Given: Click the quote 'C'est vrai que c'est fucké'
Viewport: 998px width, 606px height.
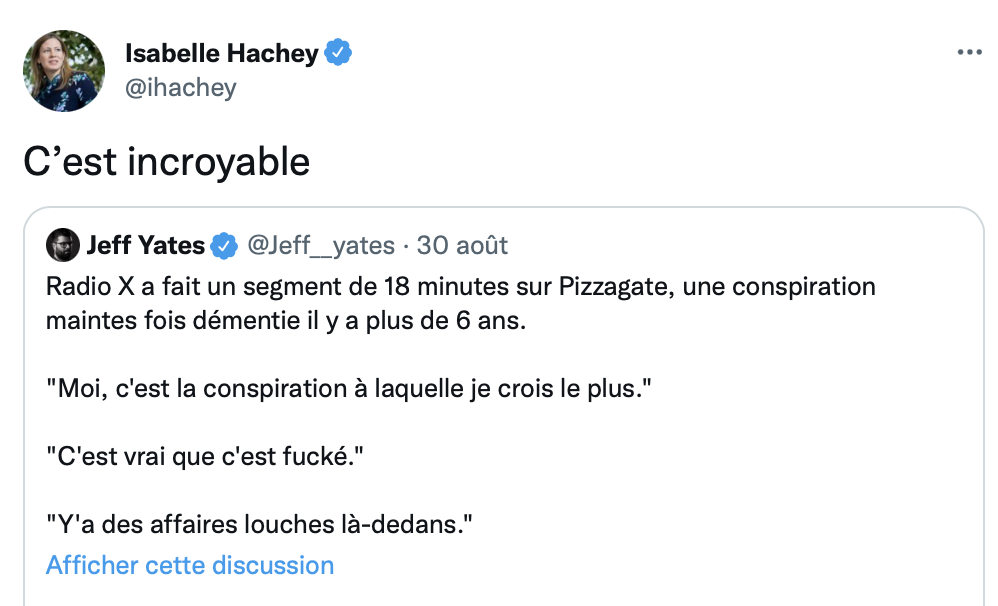Looking at the screenshot, I should click(205, 456).
